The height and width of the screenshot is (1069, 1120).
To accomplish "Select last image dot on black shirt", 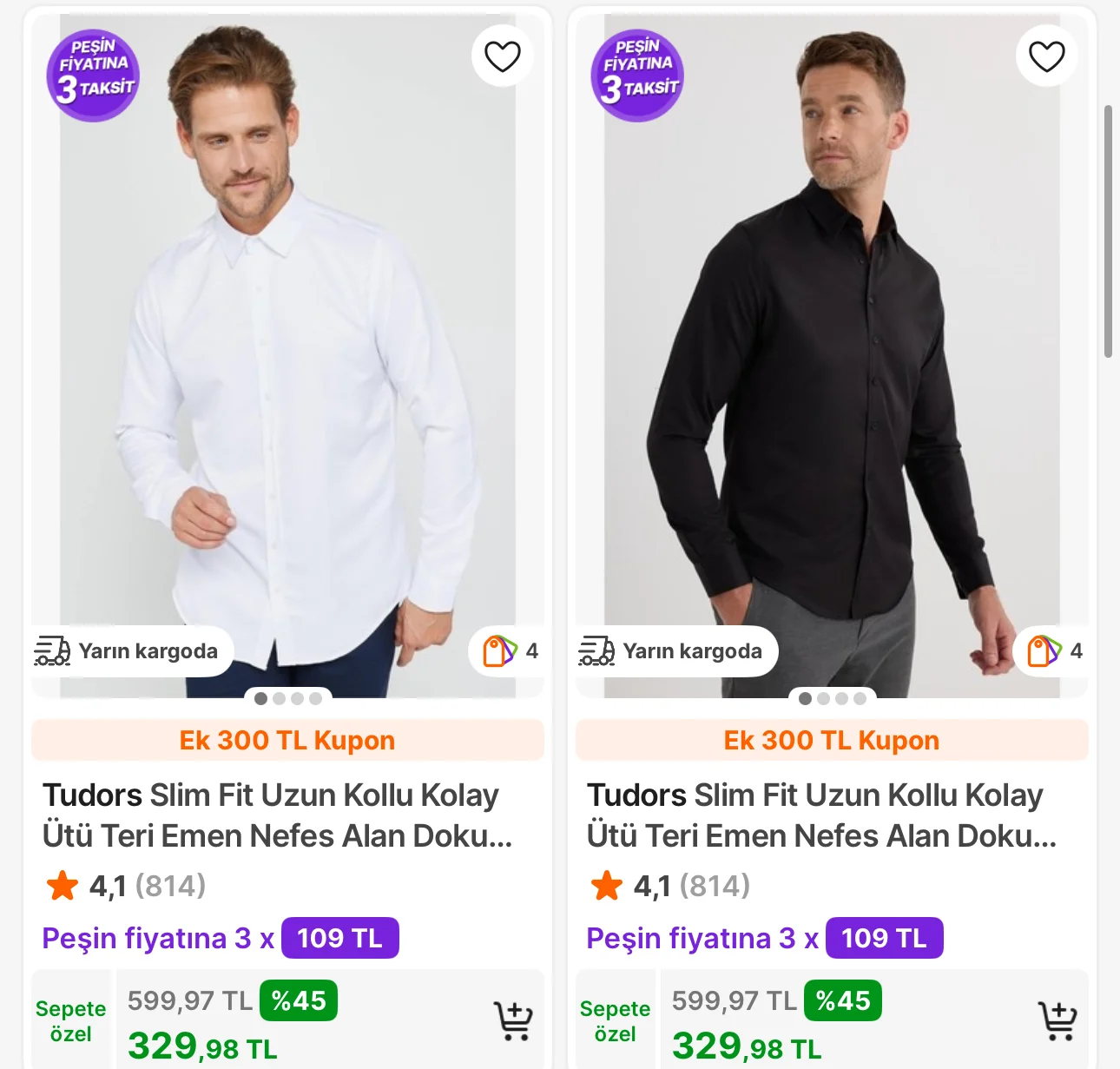I will click(x=860, y=698).
